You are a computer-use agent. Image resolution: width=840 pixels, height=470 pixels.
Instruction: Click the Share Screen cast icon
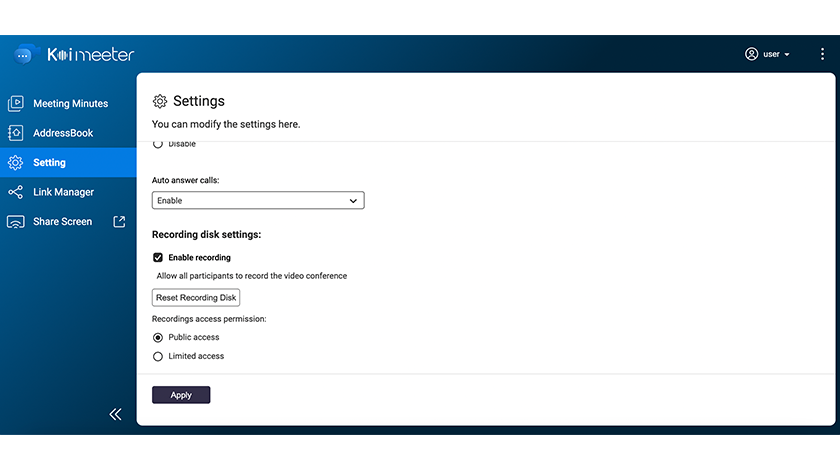pyautogui.click(x=16, y=222)
